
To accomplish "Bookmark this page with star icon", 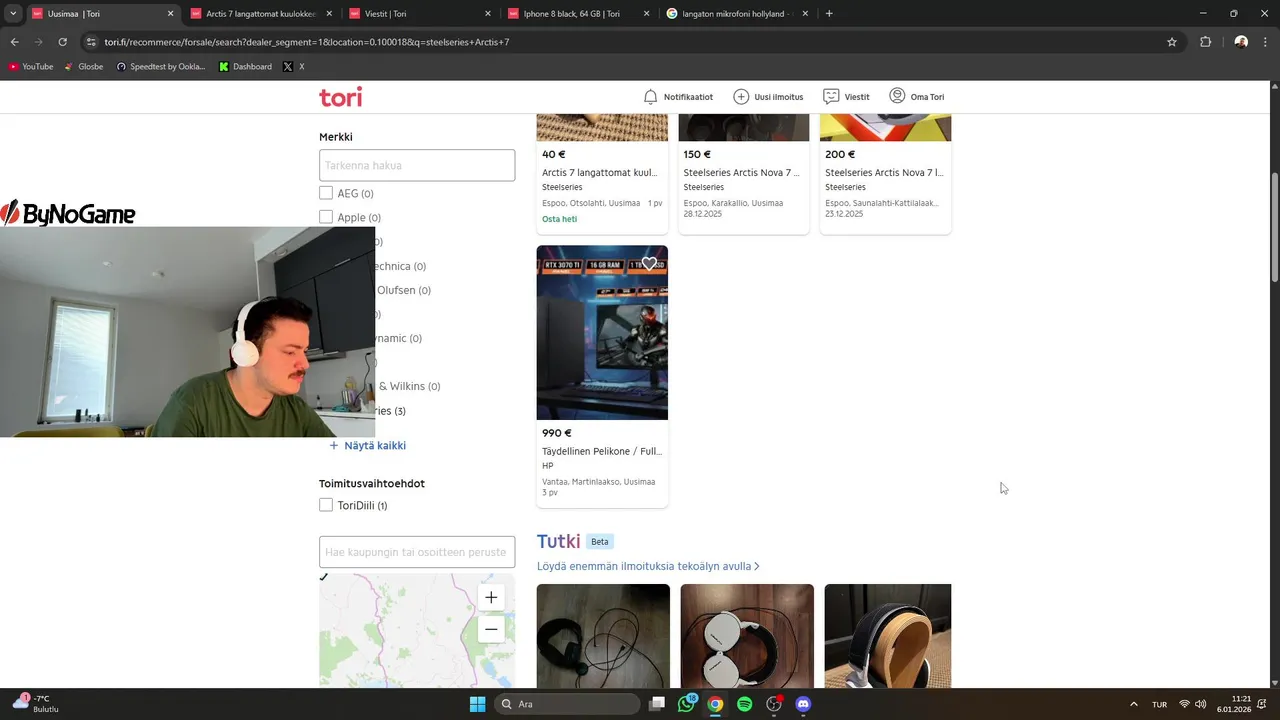I will (x=1172, y=42).
